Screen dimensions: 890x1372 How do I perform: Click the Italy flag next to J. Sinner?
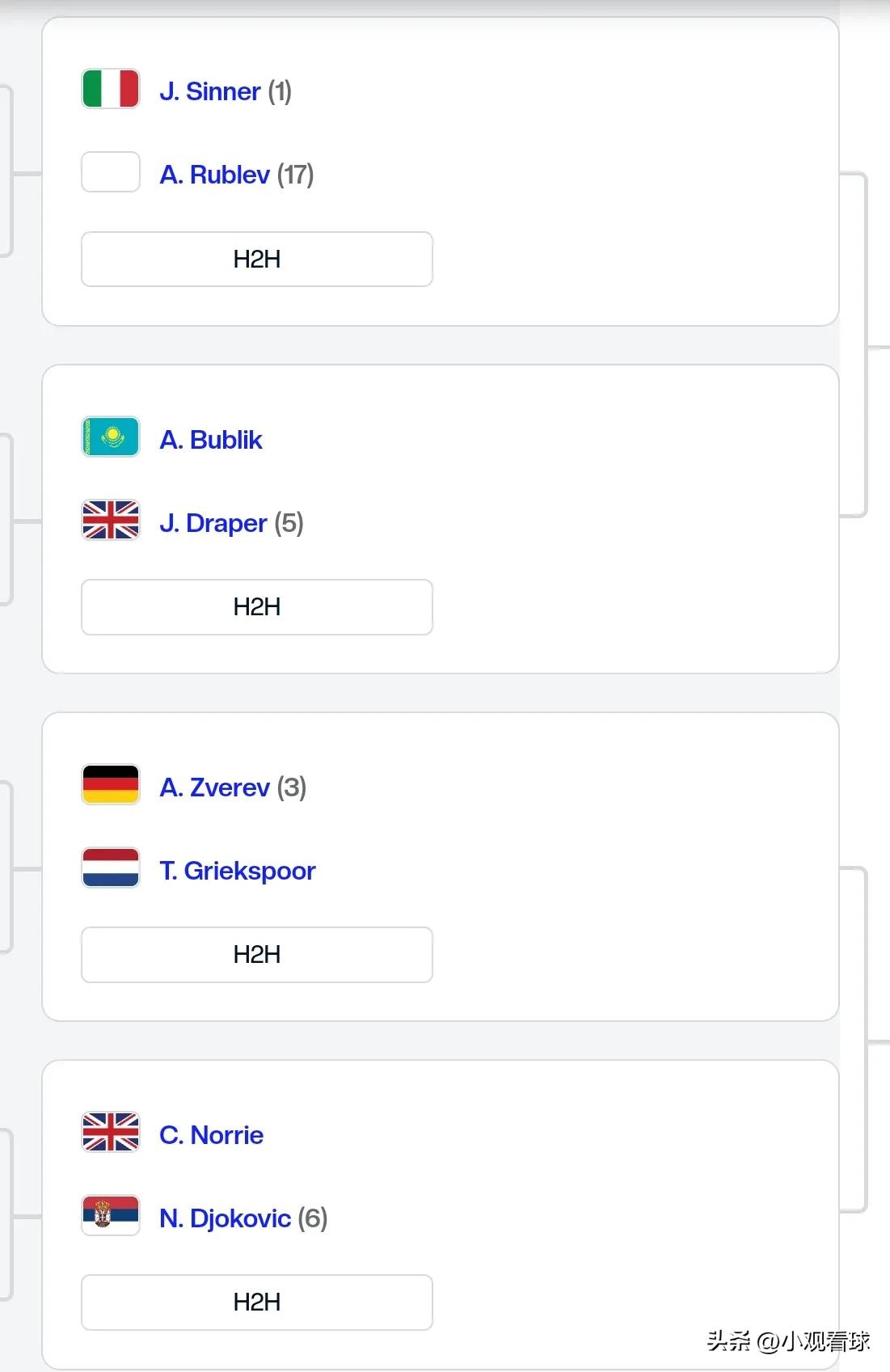pos(111,89)
